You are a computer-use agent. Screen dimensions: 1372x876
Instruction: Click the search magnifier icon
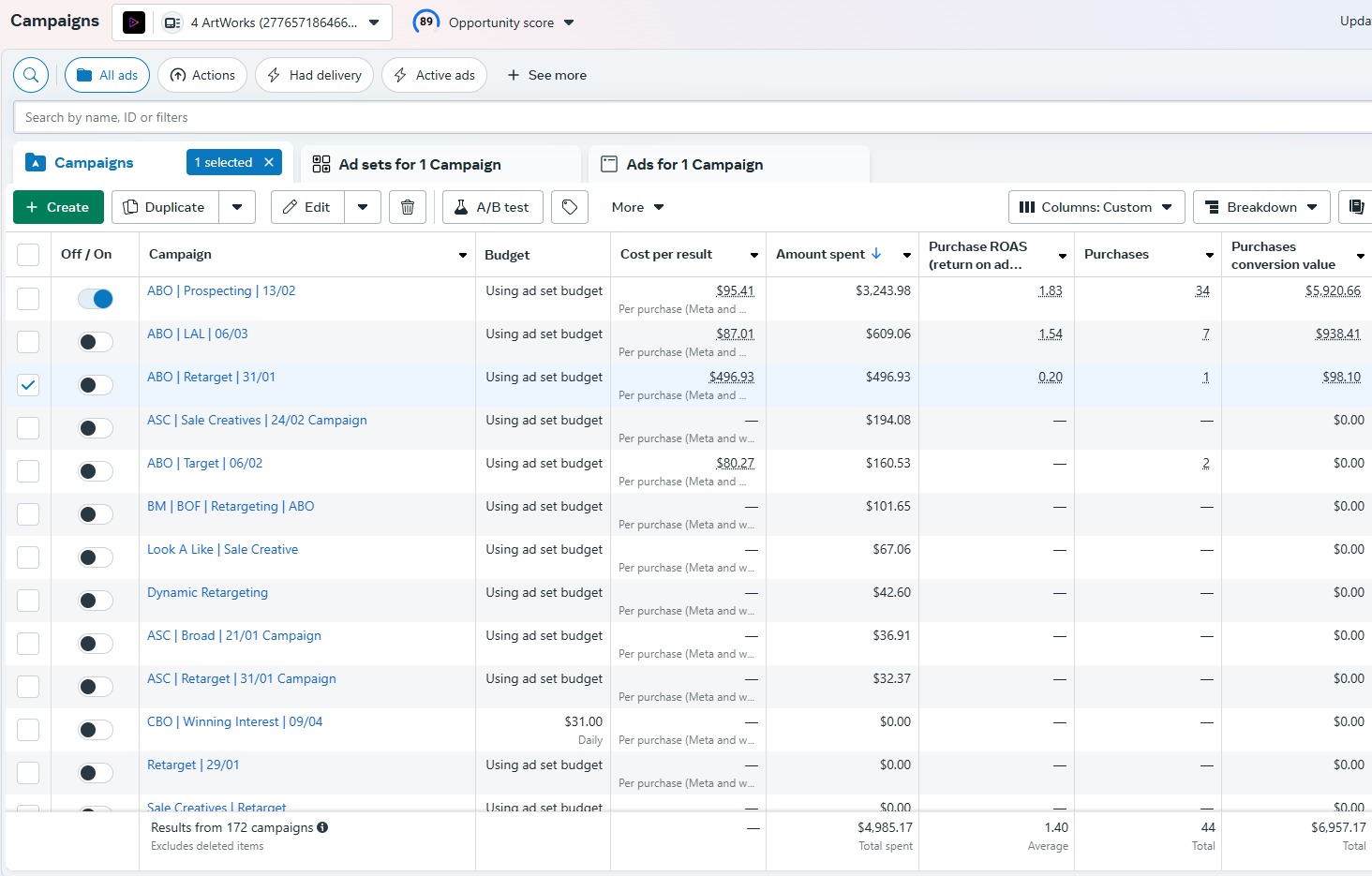coord(31,75)
